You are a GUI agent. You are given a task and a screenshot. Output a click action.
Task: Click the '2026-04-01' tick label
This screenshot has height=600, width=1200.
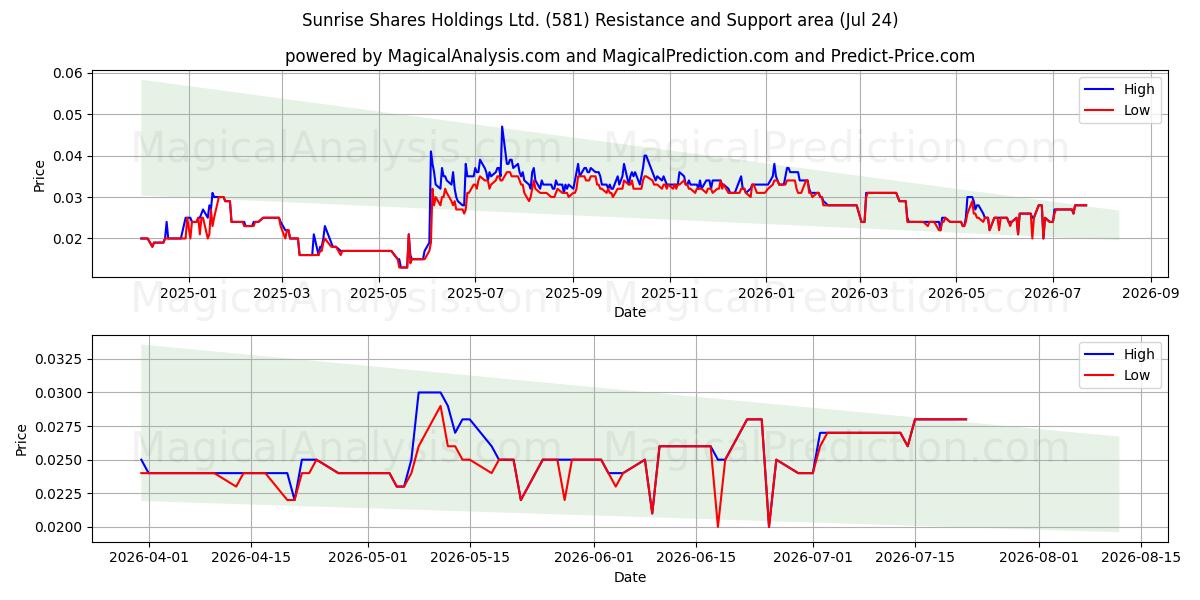pos(148,558)
